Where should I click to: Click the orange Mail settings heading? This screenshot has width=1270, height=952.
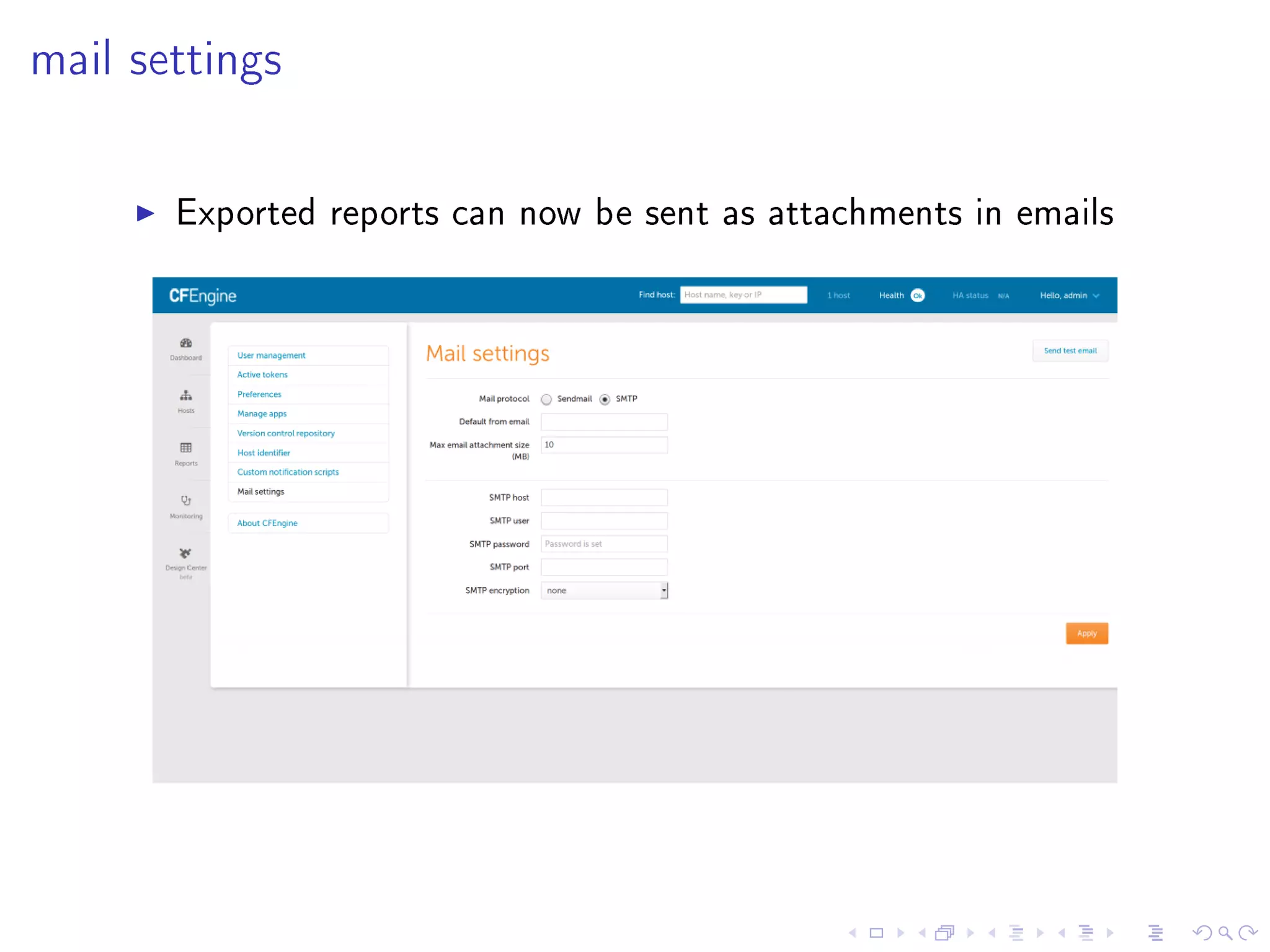point(487,353)
